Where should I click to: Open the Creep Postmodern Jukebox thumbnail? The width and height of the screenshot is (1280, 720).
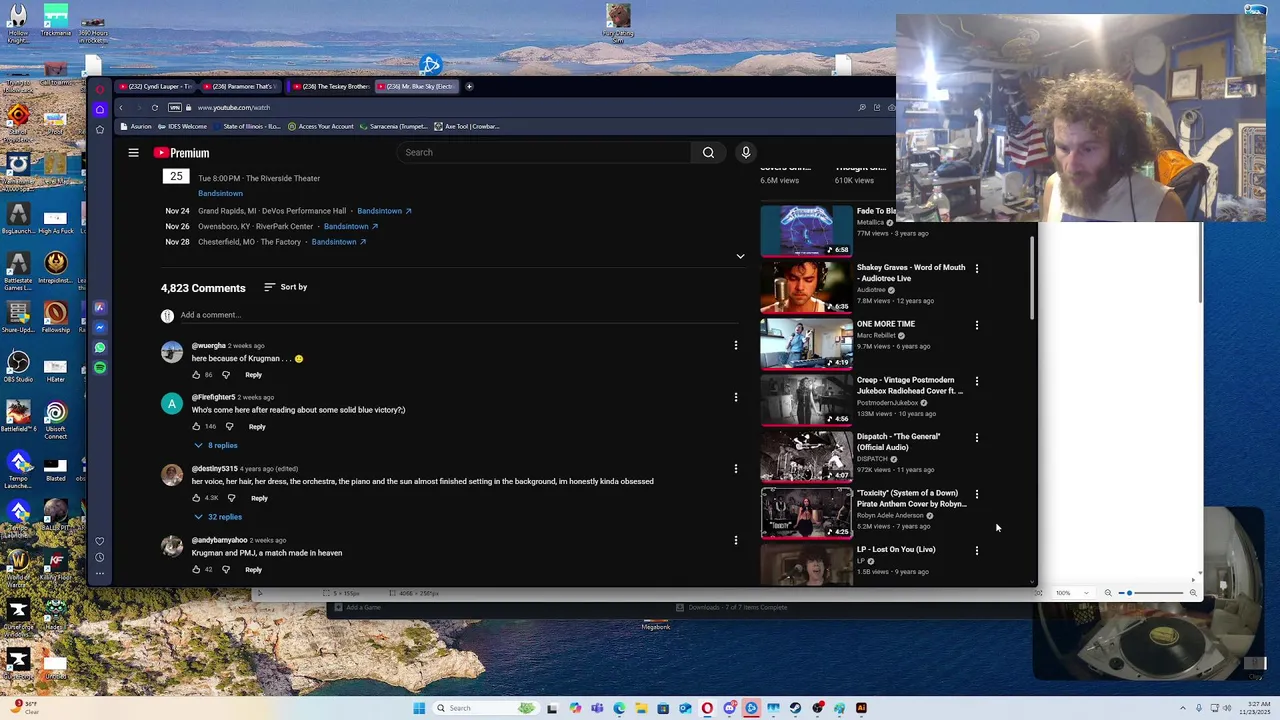click(x=806, y=399)
